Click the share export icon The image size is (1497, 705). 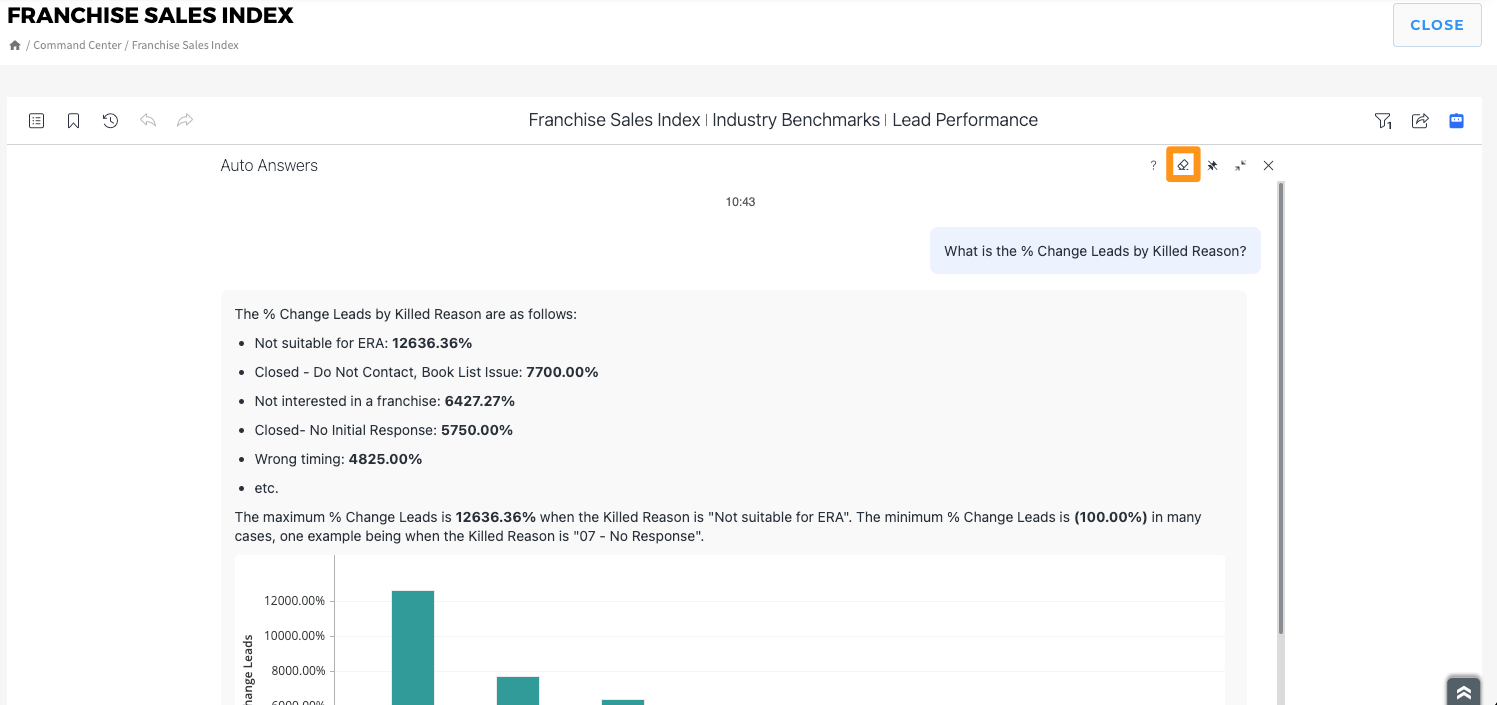tap(1420, 121)
